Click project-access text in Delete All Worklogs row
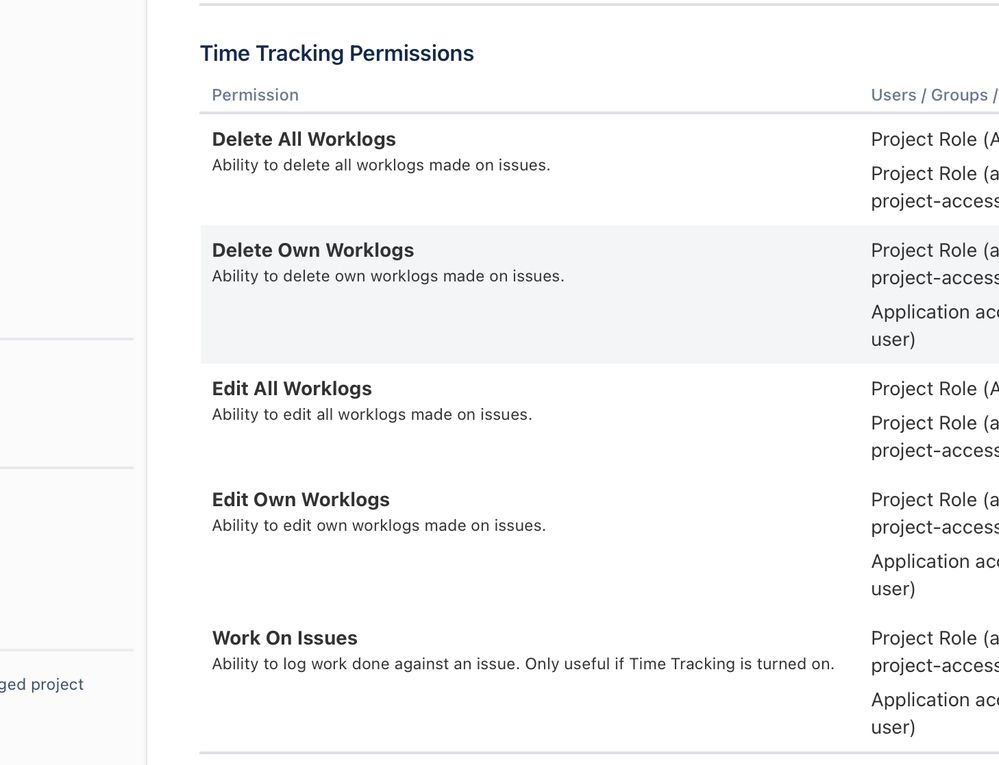 coord(935,201)
